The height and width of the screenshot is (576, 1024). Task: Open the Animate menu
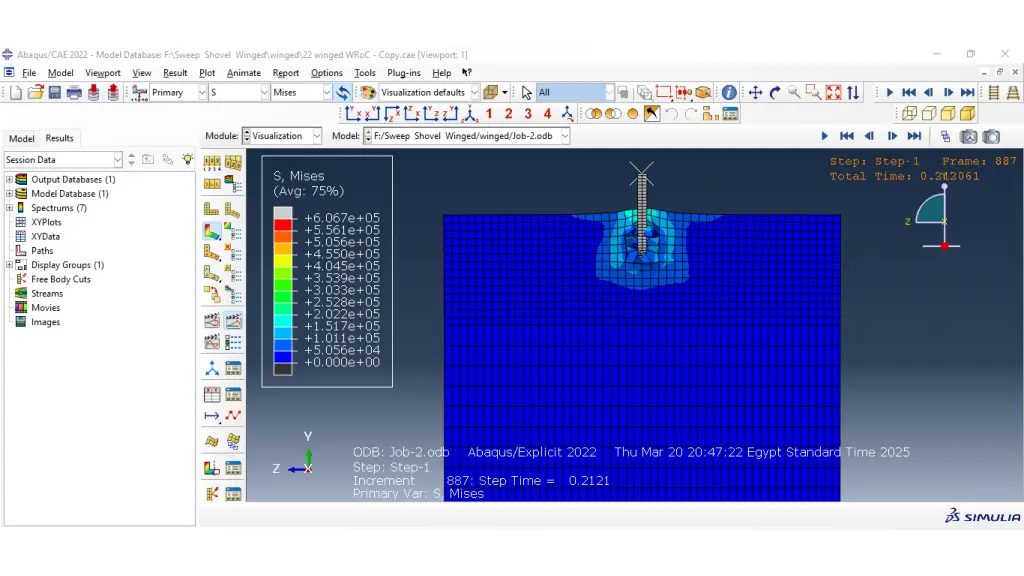(x=244, y=73)
